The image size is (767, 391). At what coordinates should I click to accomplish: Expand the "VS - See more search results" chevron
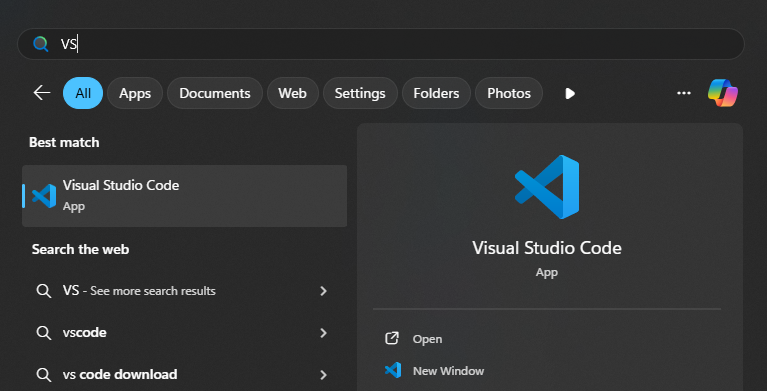tap(323, 291)
